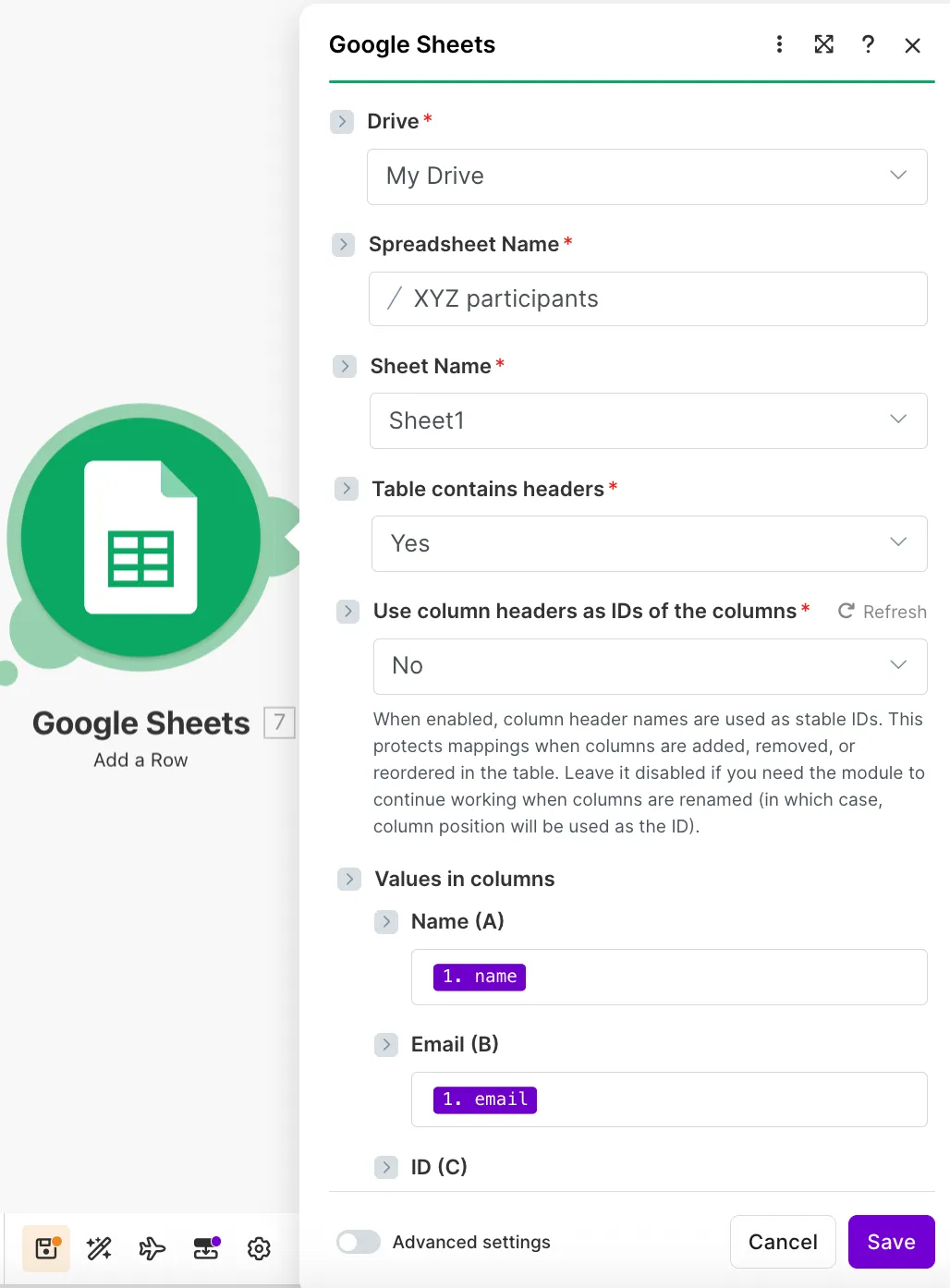Click the Save button
950x1288 pixels.
[892, 1242]
